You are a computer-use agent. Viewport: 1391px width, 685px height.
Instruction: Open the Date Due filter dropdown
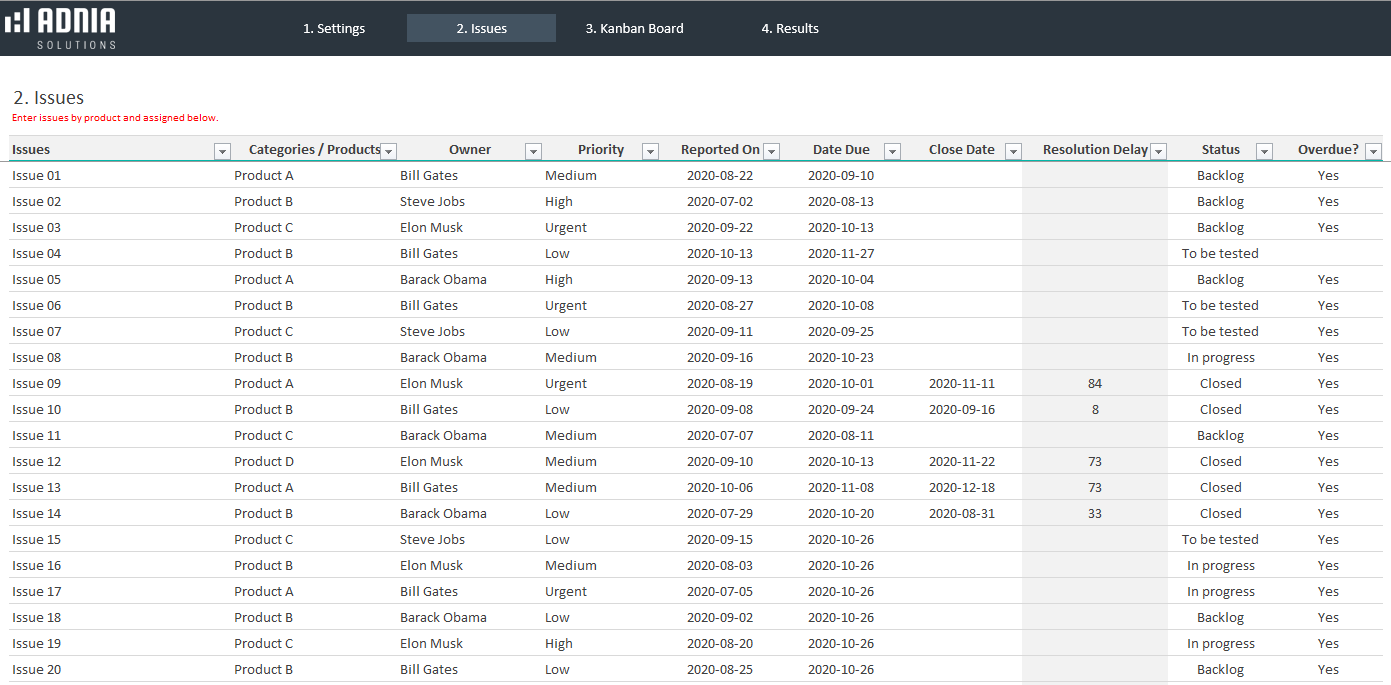[892, 151]
